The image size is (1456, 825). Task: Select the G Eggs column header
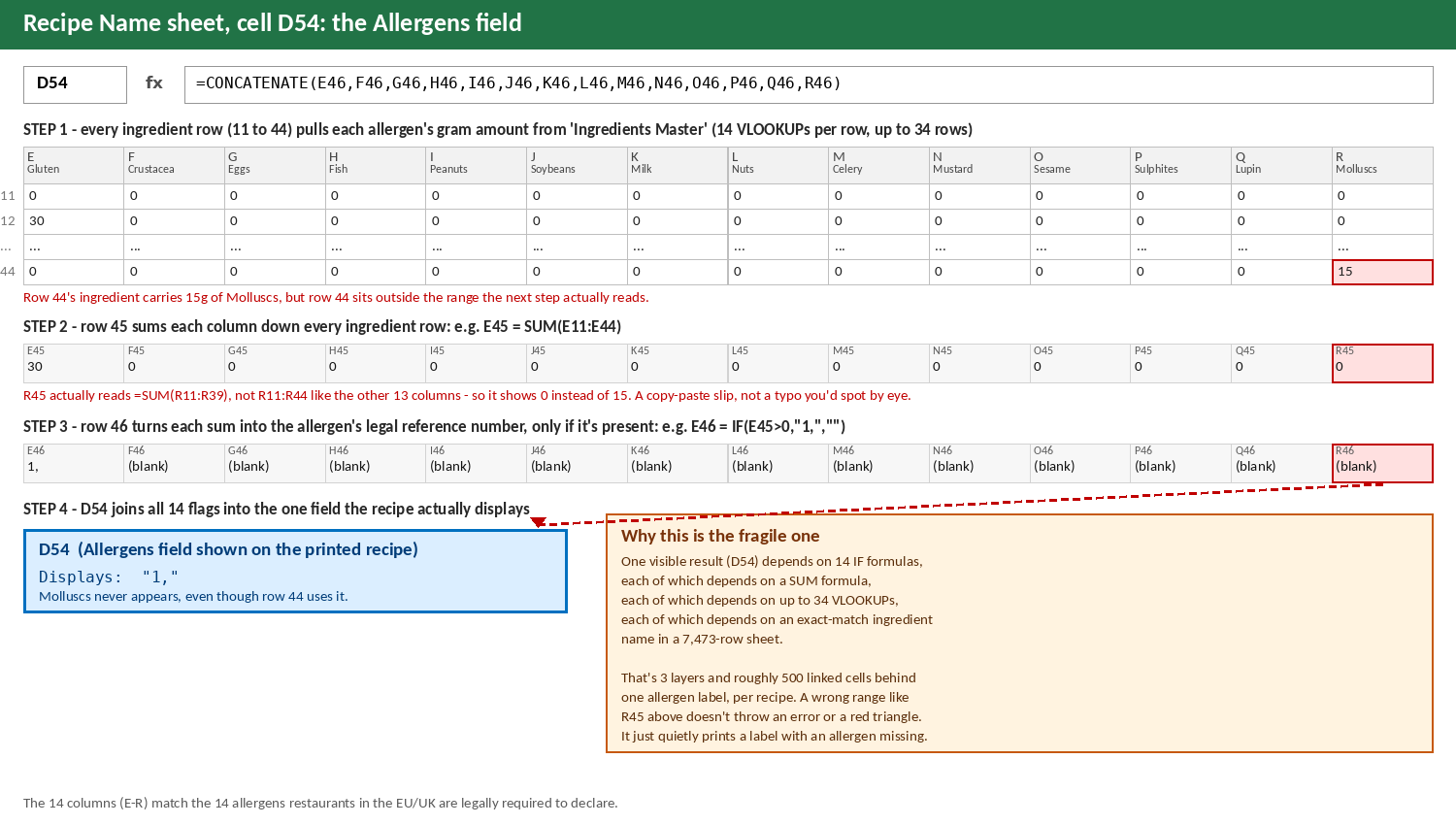tap(275, 165)
